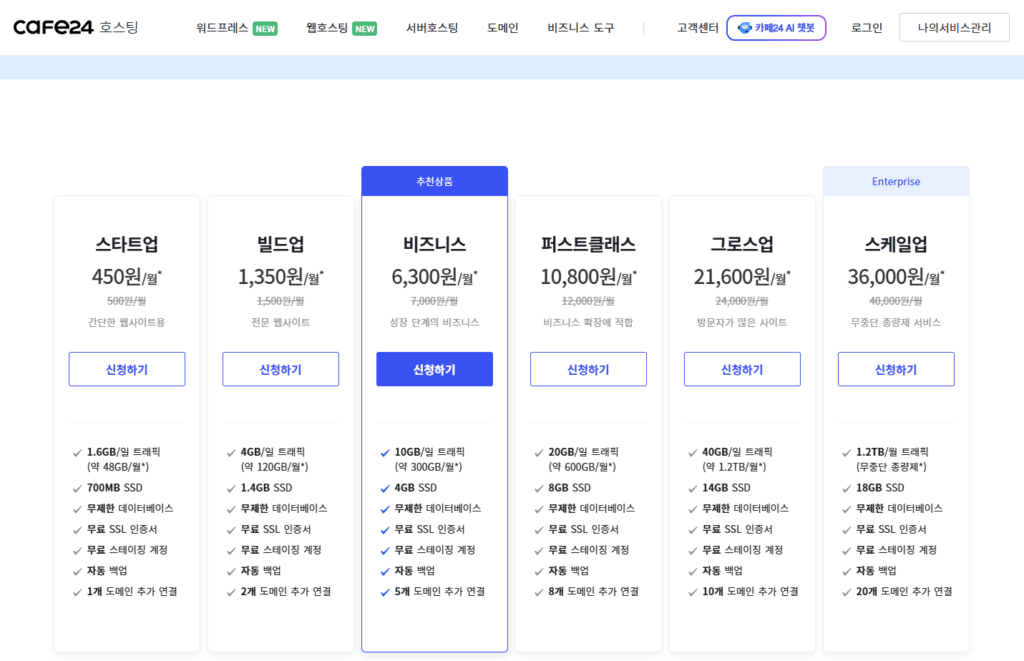
Task: Apply for the 스타트업 plan with 신청하기
Action: tap(127, 369)
